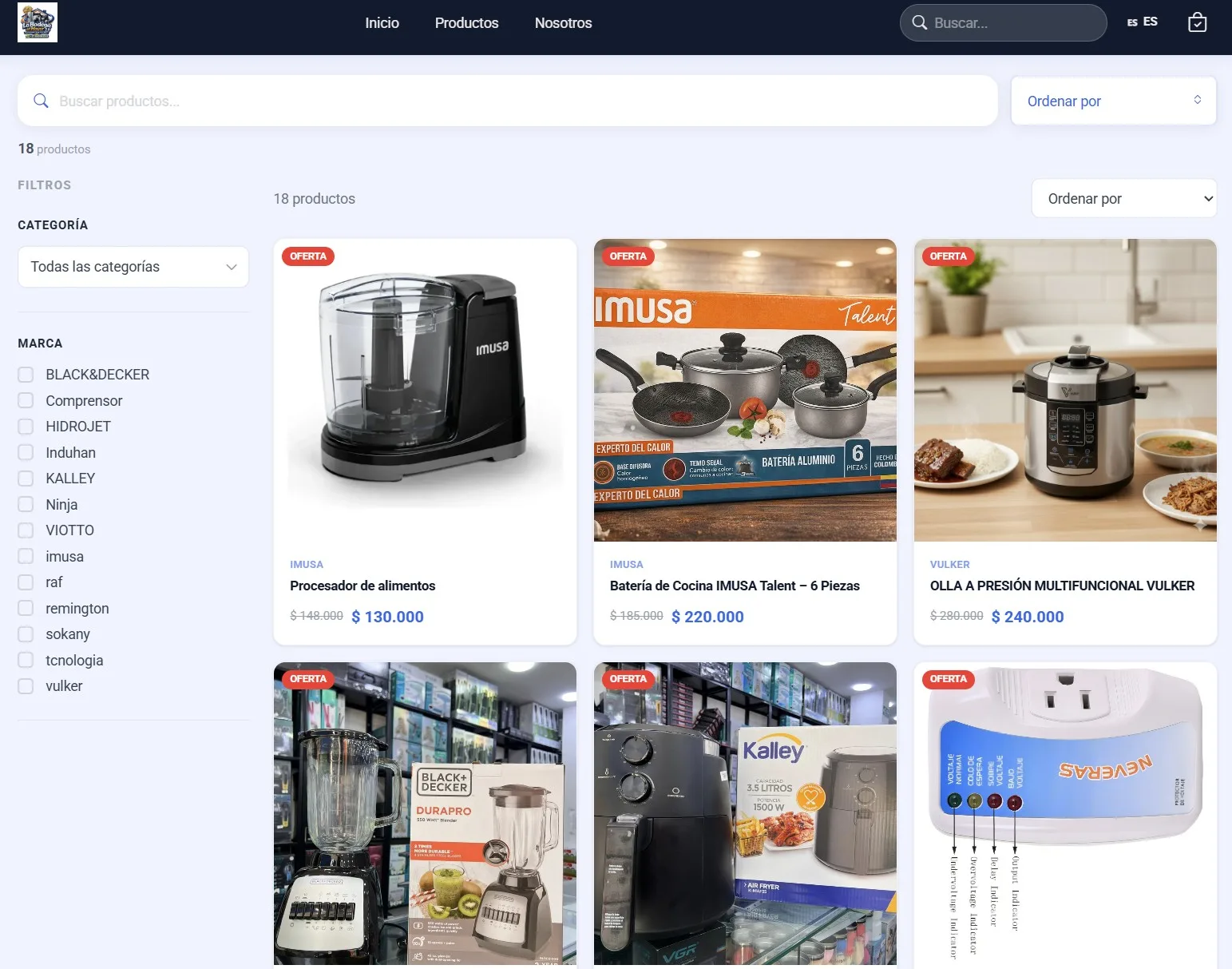Viewport: 1232px width, 969px height.
Task: Enable the imusa brand checkbox
Action: 26,556
